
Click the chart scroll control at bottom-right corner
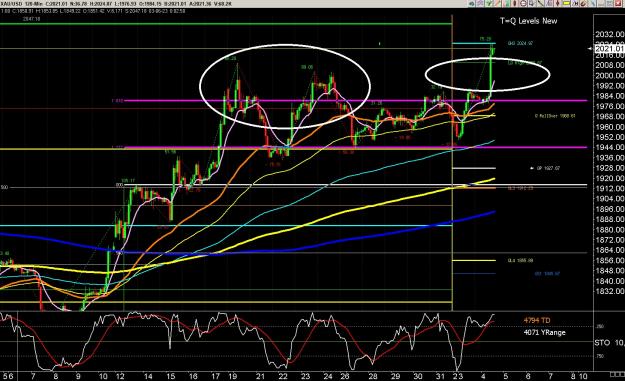click(617, 375)
